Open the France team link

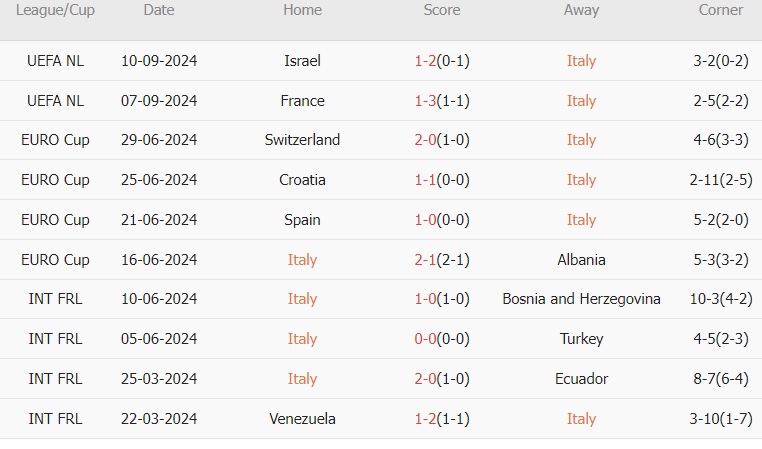[x=302, y=101]
